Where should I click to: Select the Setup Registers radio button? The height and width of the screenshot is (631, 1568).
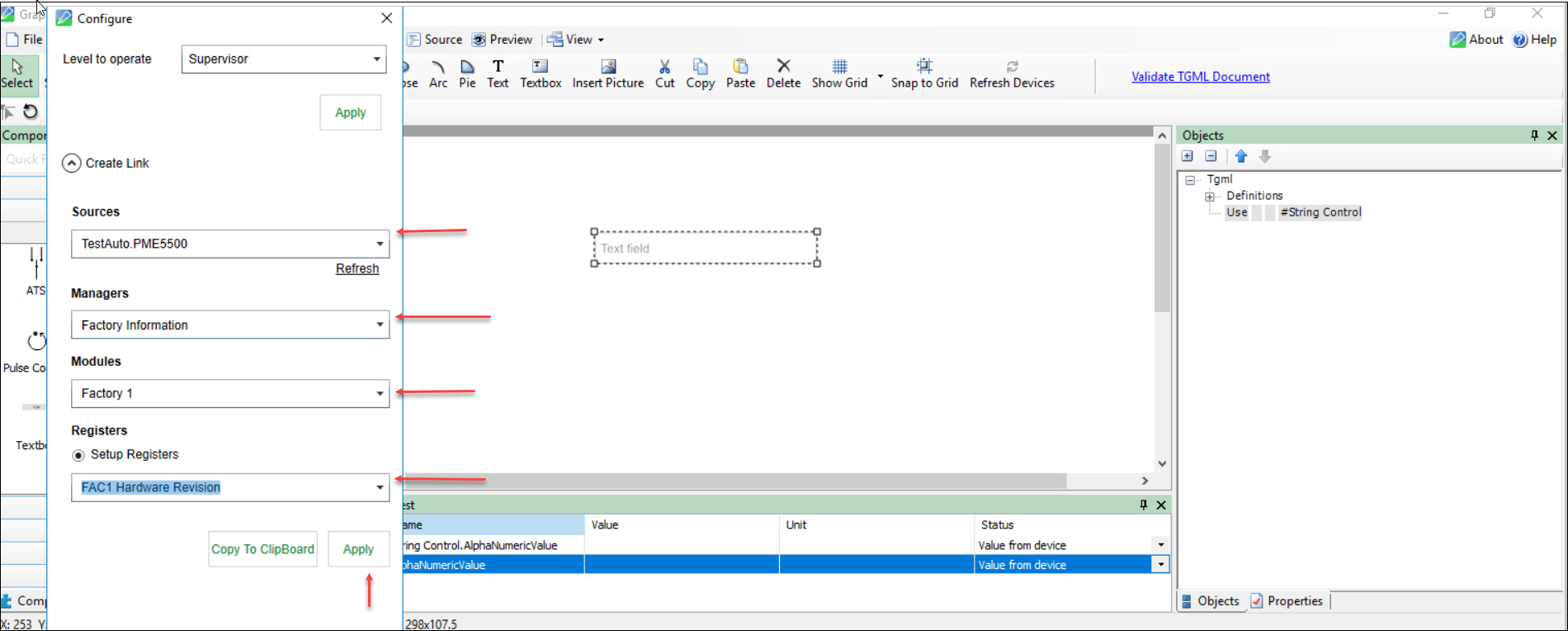[78, 455]
